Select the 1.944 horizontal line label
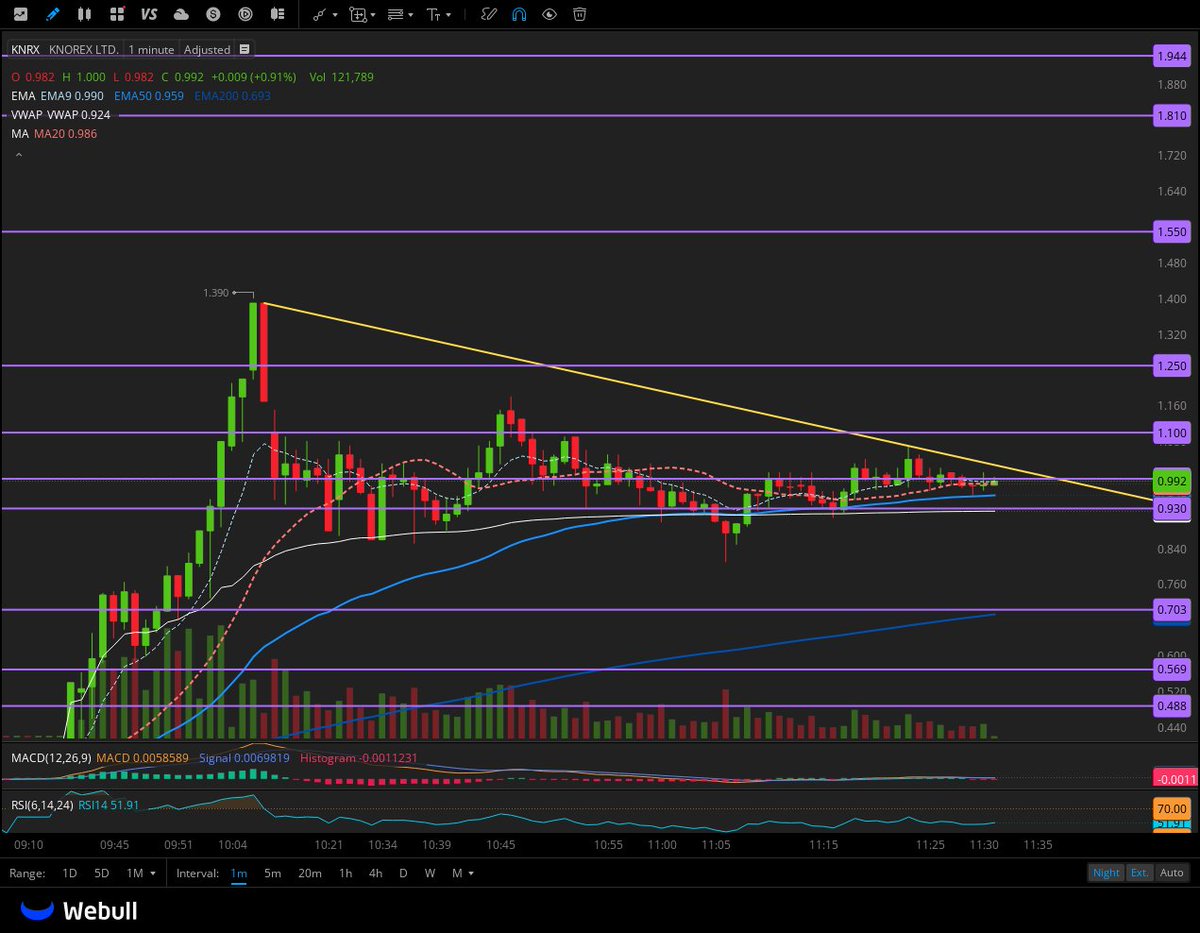Viewport: 1200px width, 933px height. click(1171, 56)
